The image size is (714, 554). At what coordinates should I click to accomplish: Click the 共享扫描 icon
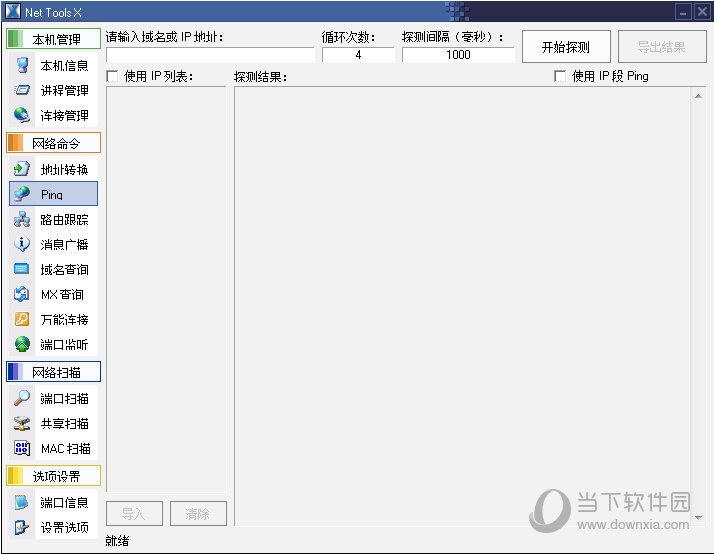point(22,423)
